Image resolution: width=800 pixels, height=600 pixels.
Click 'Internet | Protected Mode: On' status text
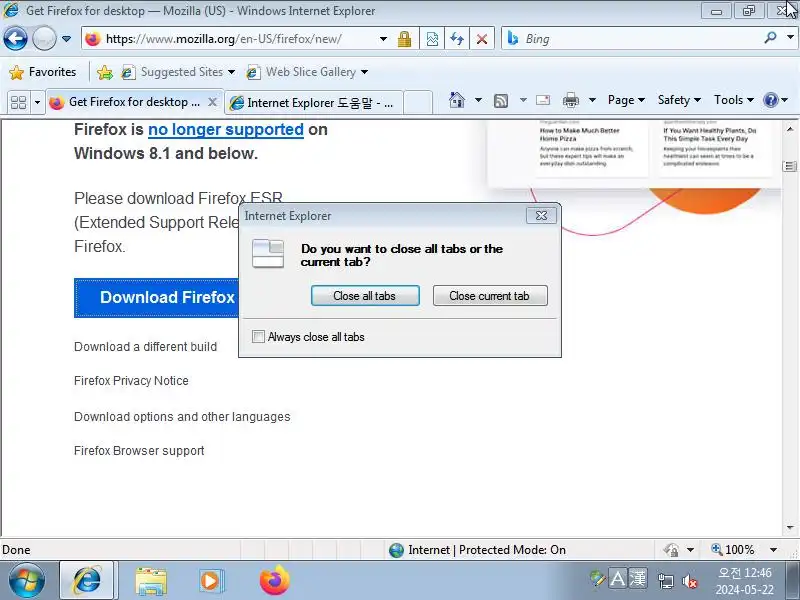(487, 550)
